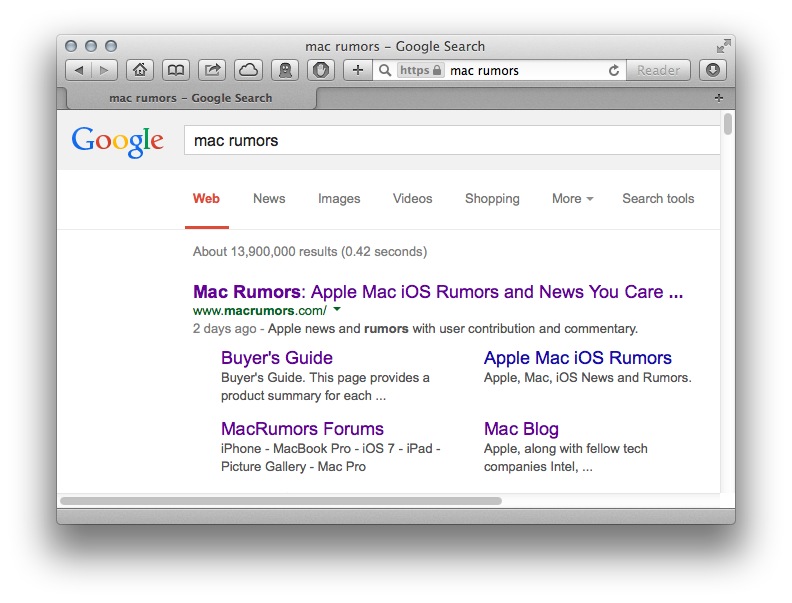792x603 pixels.
Task: Switch to the Shopping tab
Action: (x=492, y=198)
